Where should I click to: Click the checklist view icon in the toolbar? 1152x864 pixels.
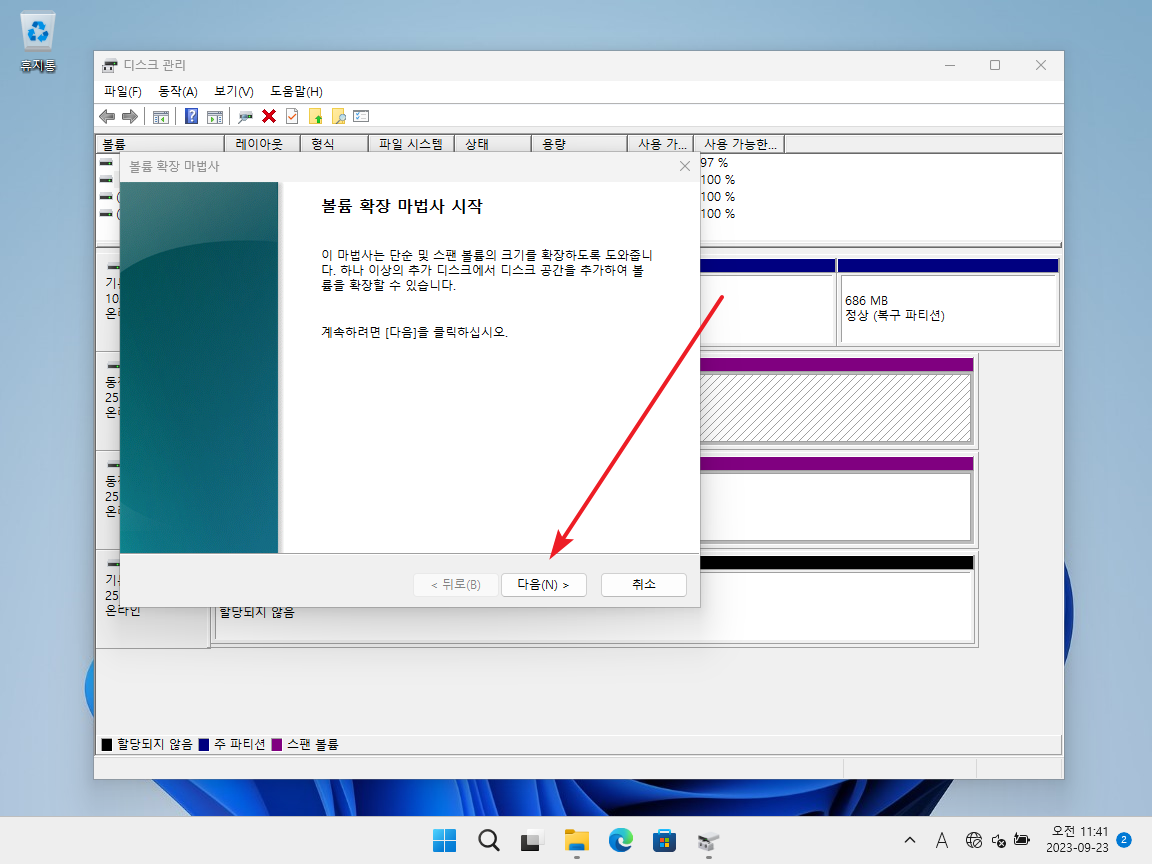pyautogui.click(x=361, y=116)
